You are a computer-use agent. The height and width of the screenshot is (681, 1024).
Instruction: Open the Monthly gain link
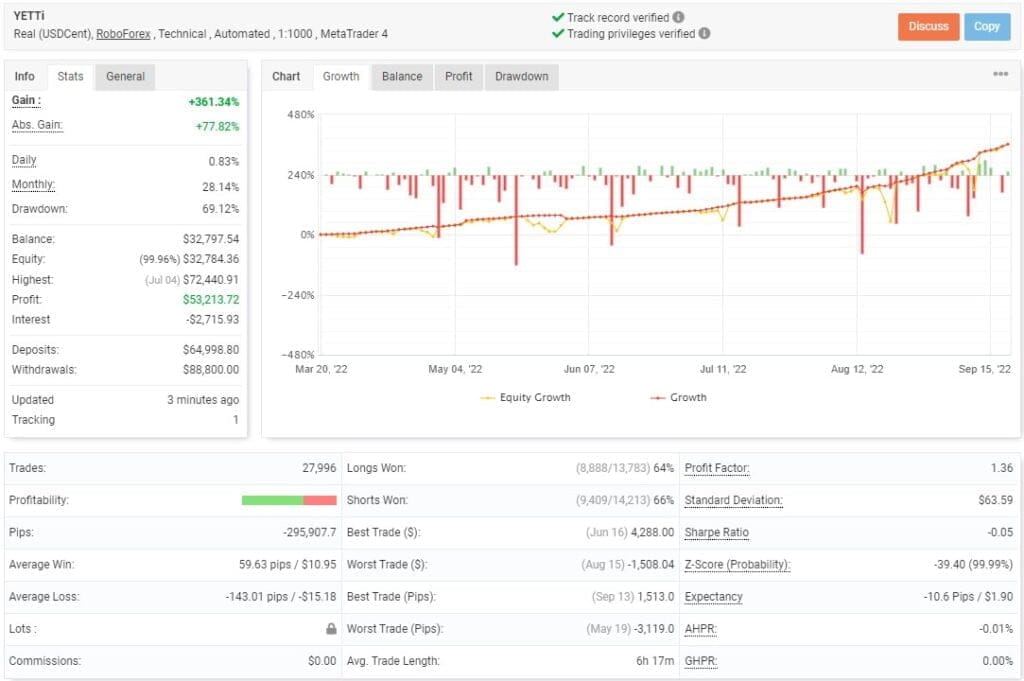(34, 185)
